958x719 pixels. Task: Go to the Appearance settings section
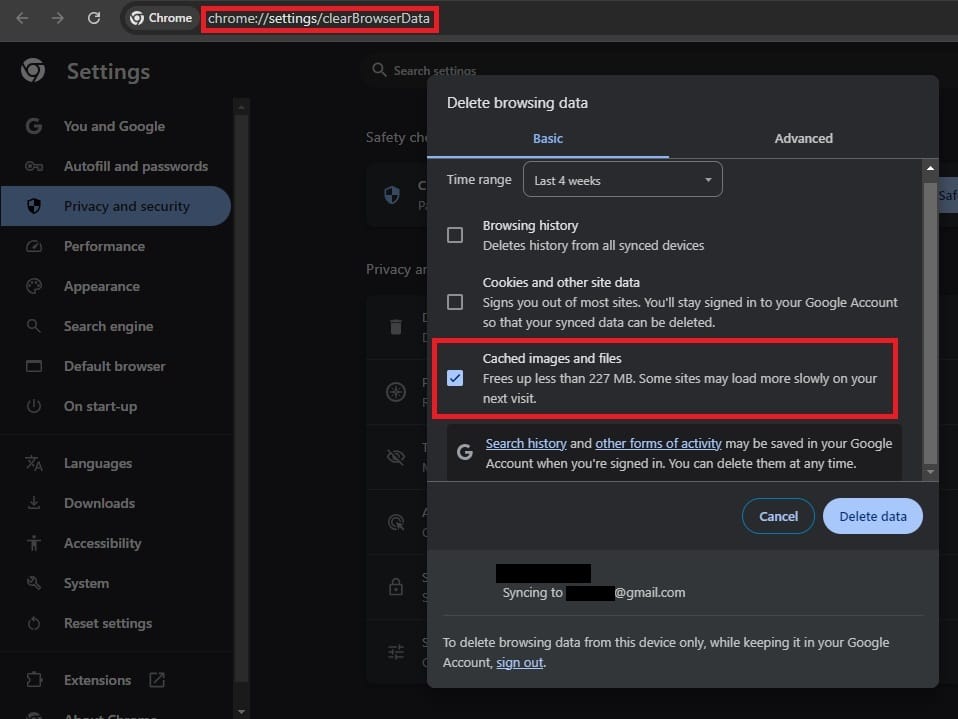point(116,286)
